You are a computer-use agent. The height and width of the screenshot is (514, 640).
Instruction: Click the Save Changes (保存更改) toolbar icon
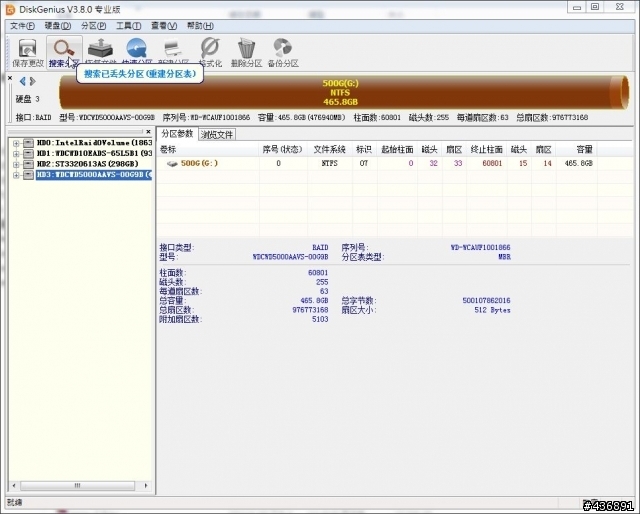click(x=27, y=49)
